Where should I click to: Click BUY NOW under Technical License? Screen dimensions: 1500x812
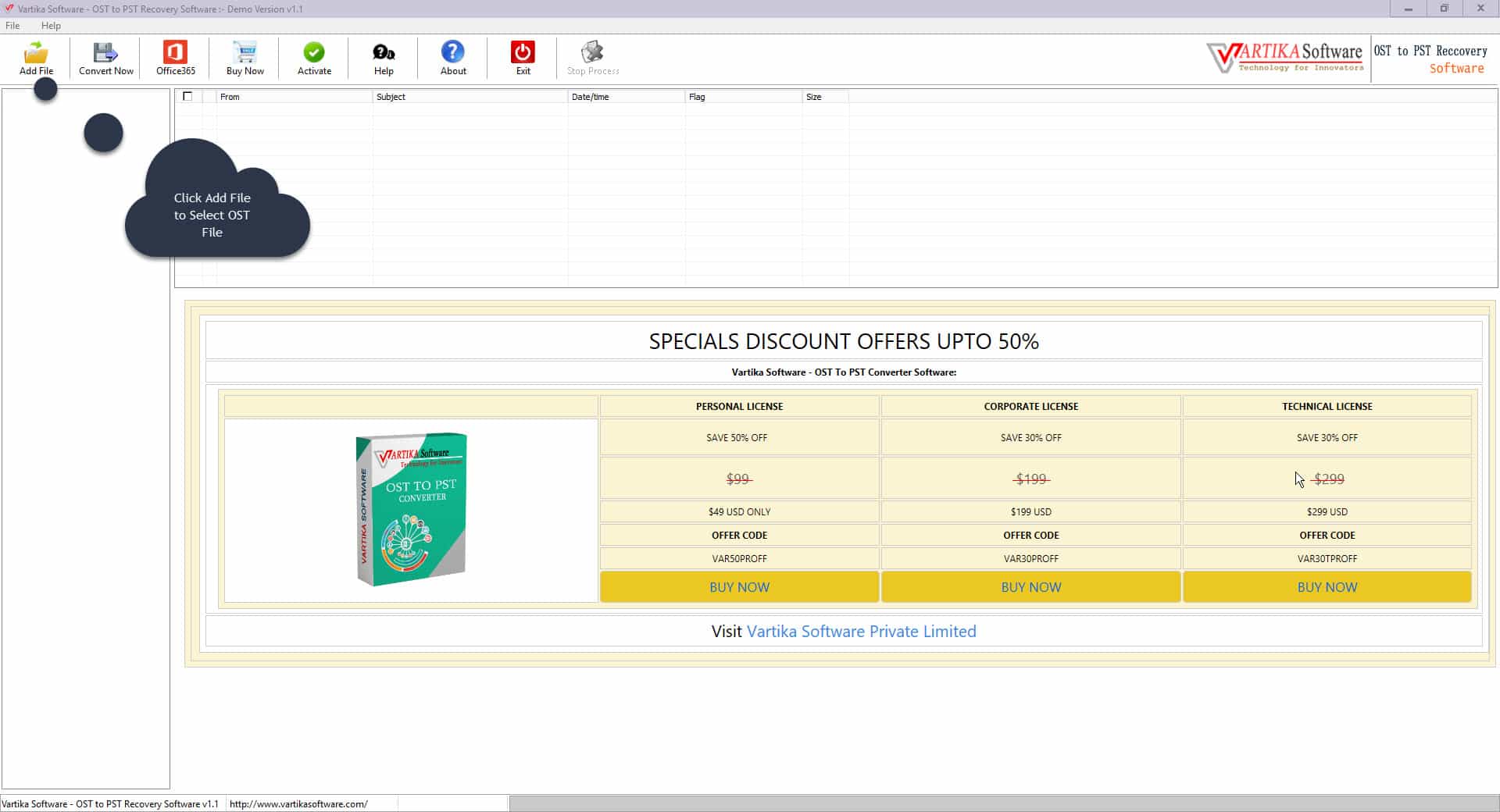tap(1327, 587)
